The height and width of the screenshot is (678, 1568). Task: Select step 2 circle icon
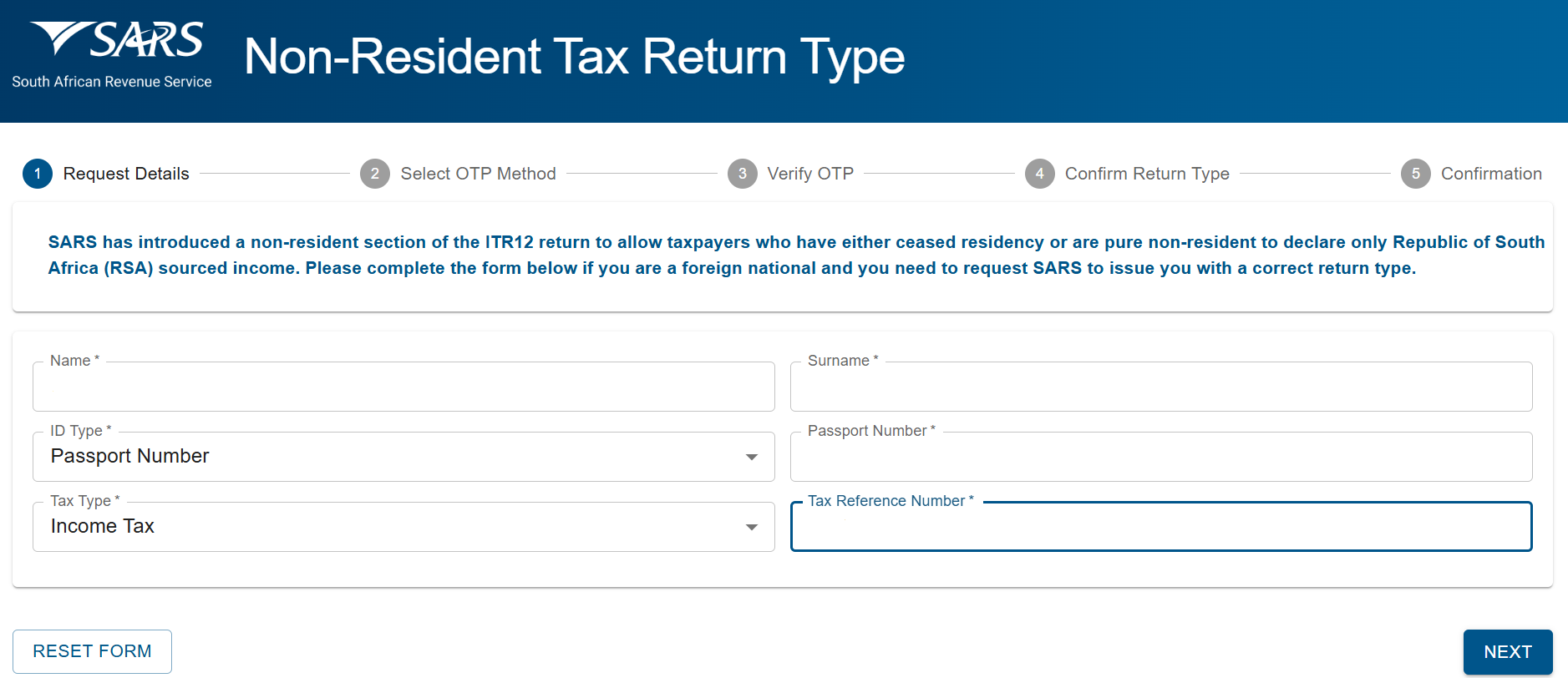[x=375, y=174]
